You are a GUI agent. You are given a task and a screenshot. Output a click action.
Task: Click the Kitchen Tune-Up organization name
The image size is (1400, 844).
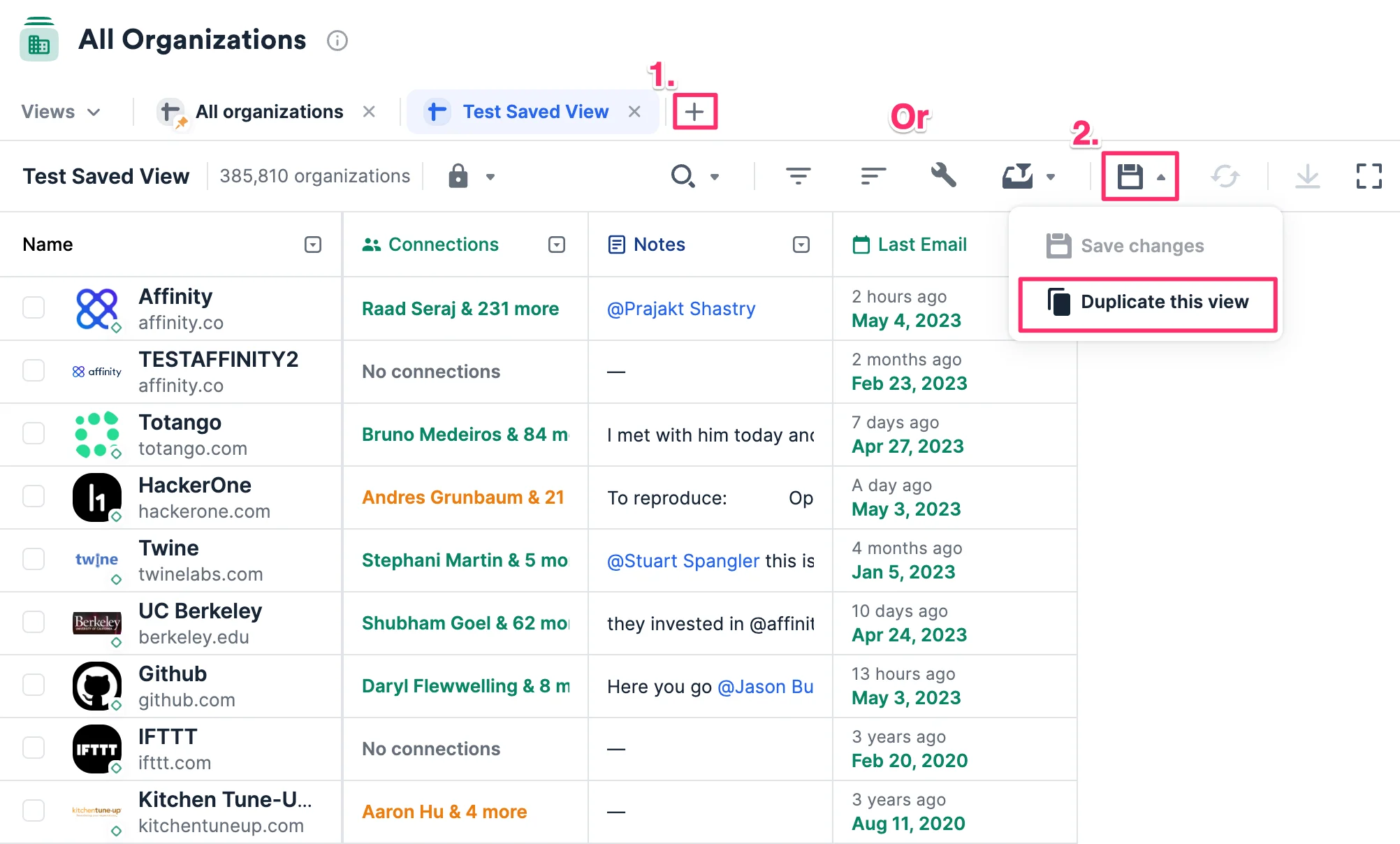225,799
